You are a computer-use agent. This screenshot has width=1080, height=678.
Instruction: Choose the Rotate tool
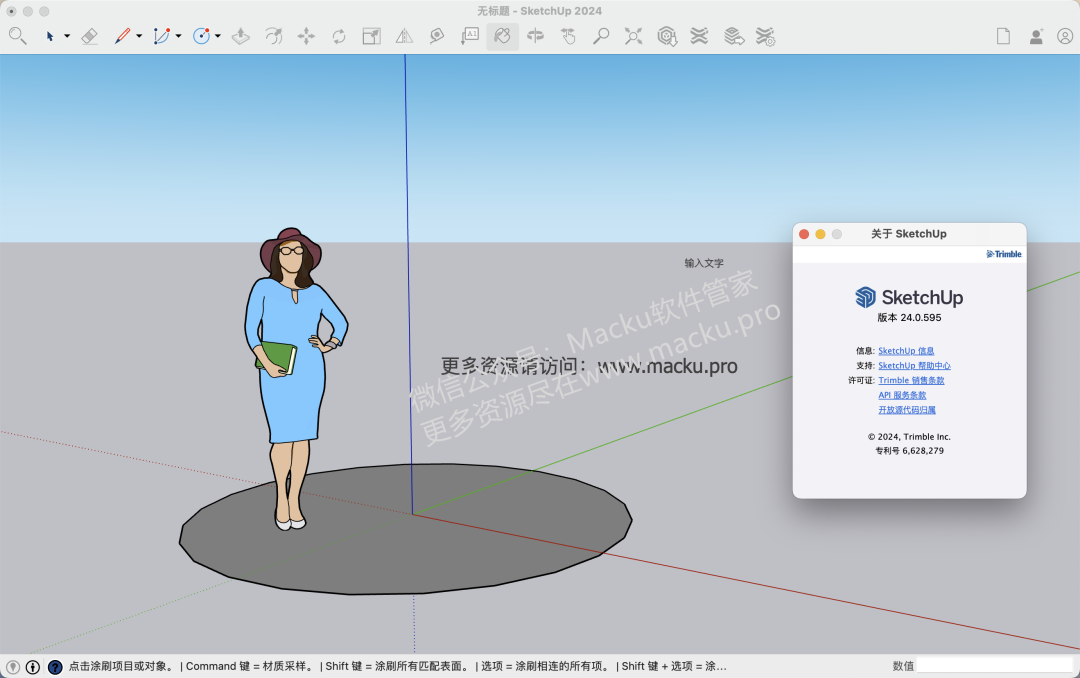pyautogui.click(x=339, y=36)
